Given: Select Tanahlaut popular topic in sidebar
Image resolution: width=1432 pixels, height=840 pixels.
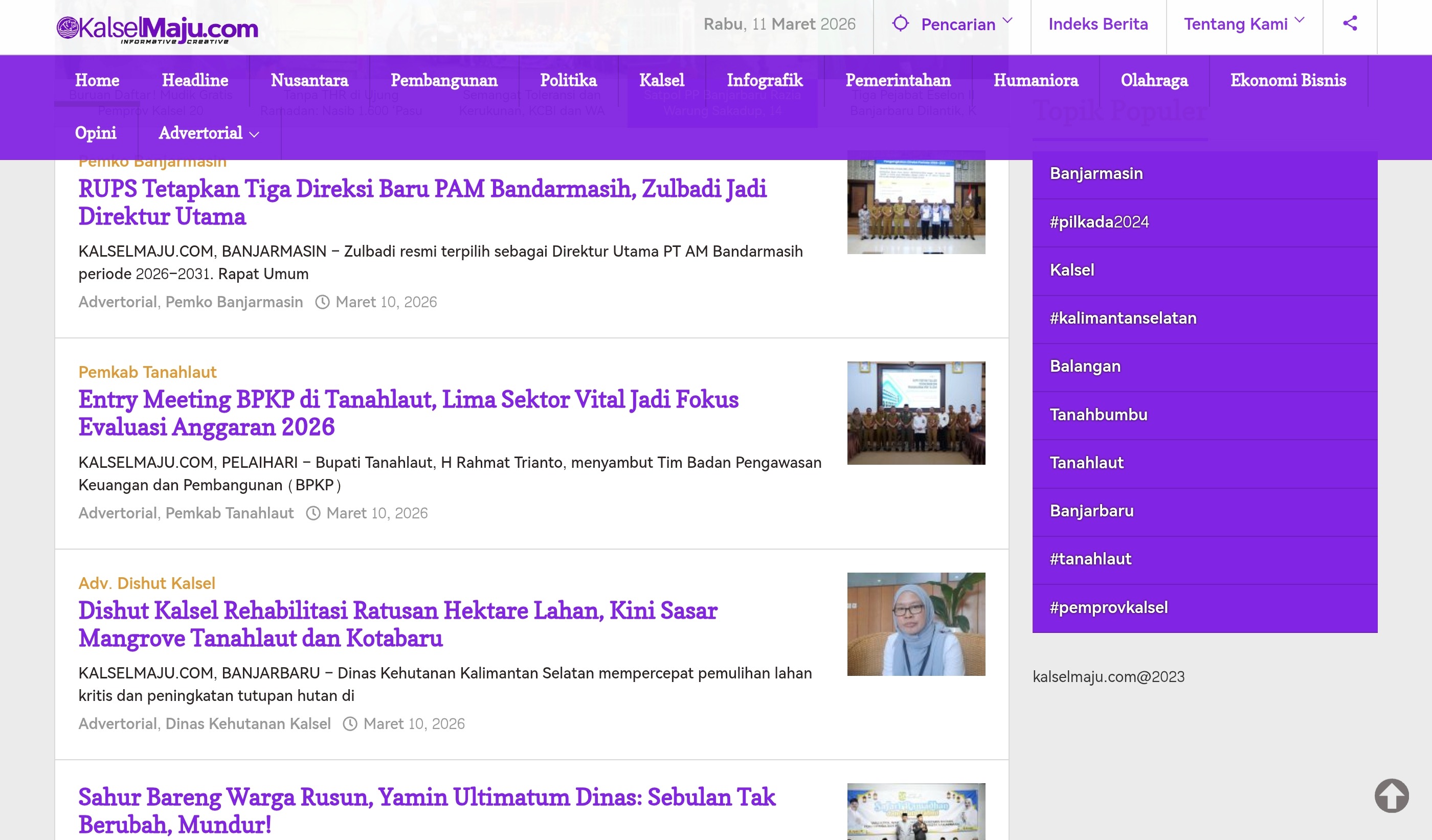Looking at the screenshot, I should (1205, 464).
